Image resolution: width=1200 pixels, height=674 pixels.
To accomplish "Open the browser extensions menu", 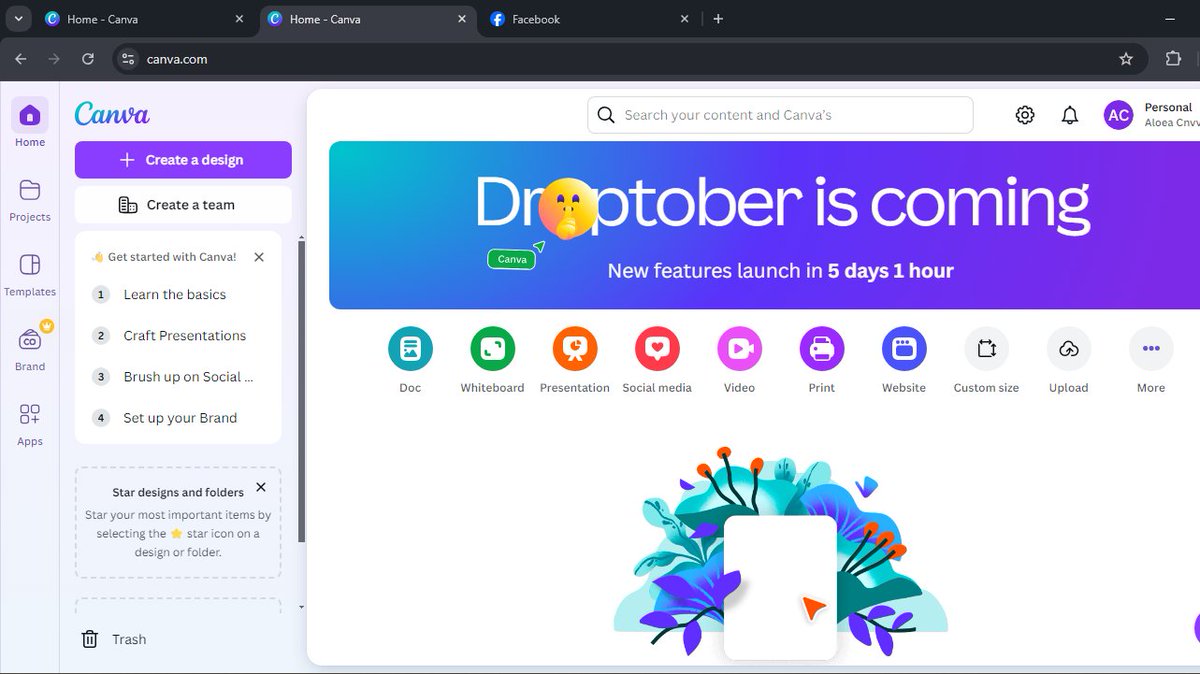I will pos(1174,59).
